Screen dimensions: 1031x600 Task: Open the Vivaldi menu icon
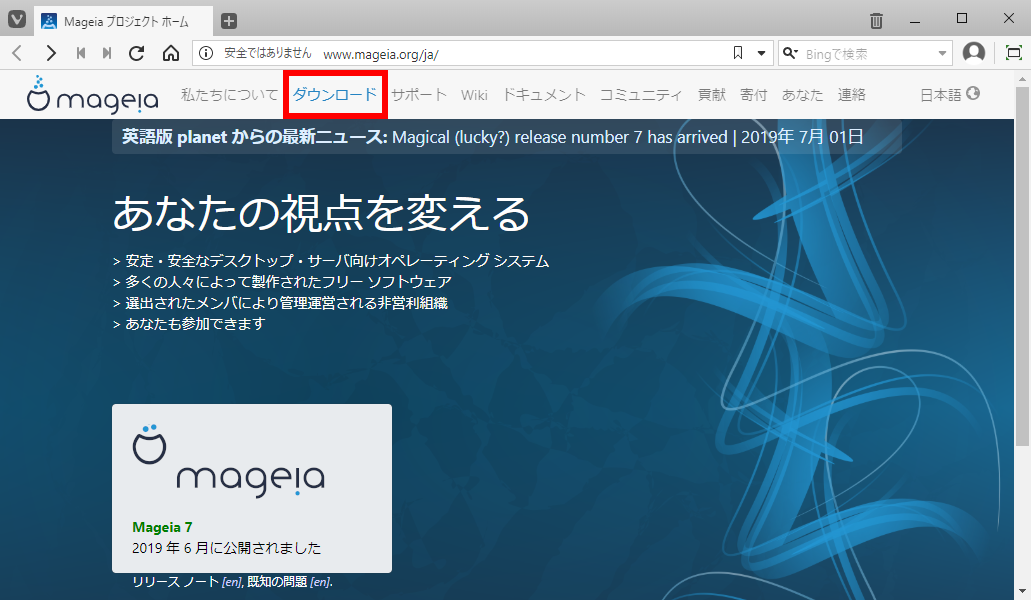coord(16,19)
